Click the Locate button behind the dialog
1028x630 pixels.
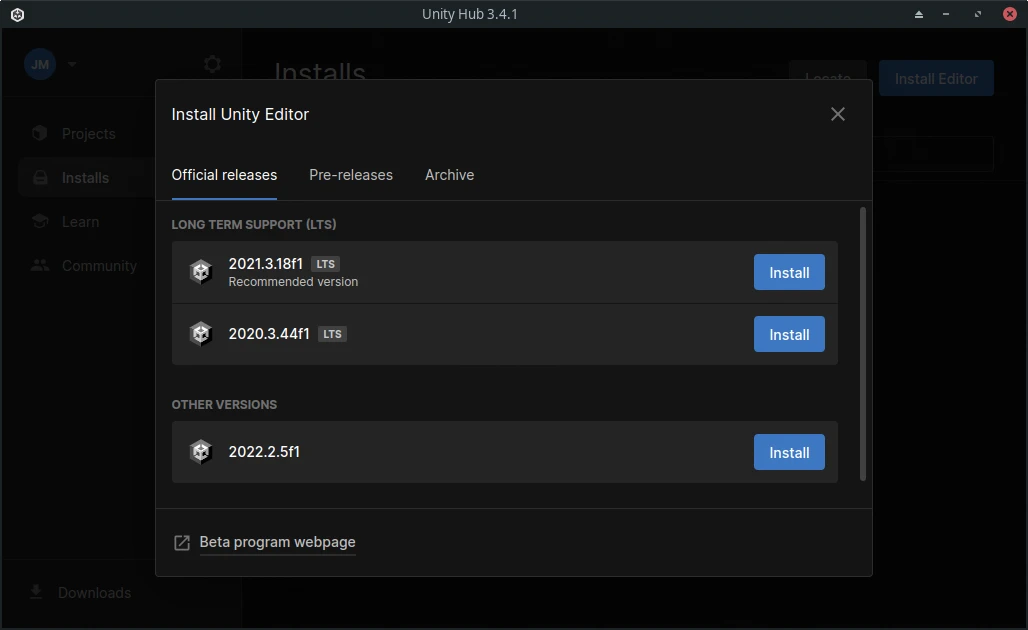pos(827,71)
